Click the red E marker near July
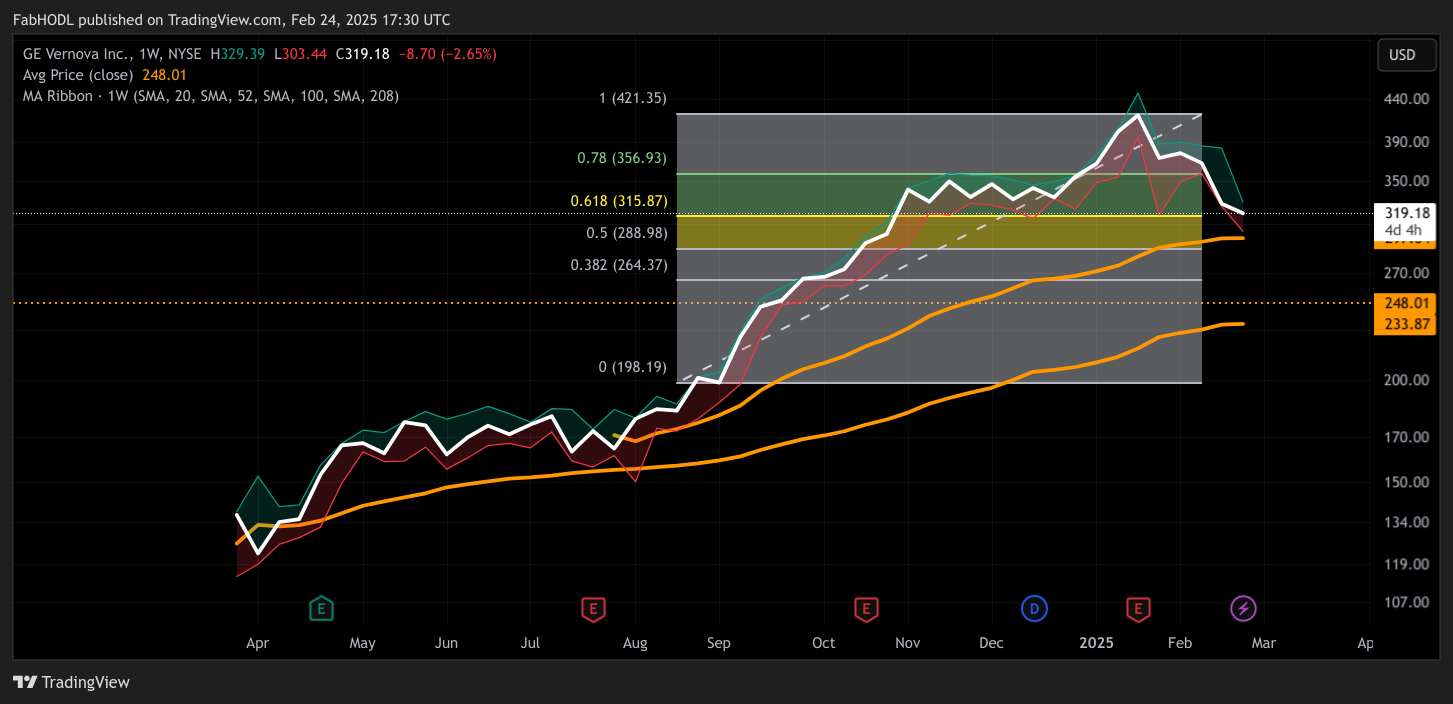The width and height of the screenshot is (1453, 704). (x=593, y=607)
